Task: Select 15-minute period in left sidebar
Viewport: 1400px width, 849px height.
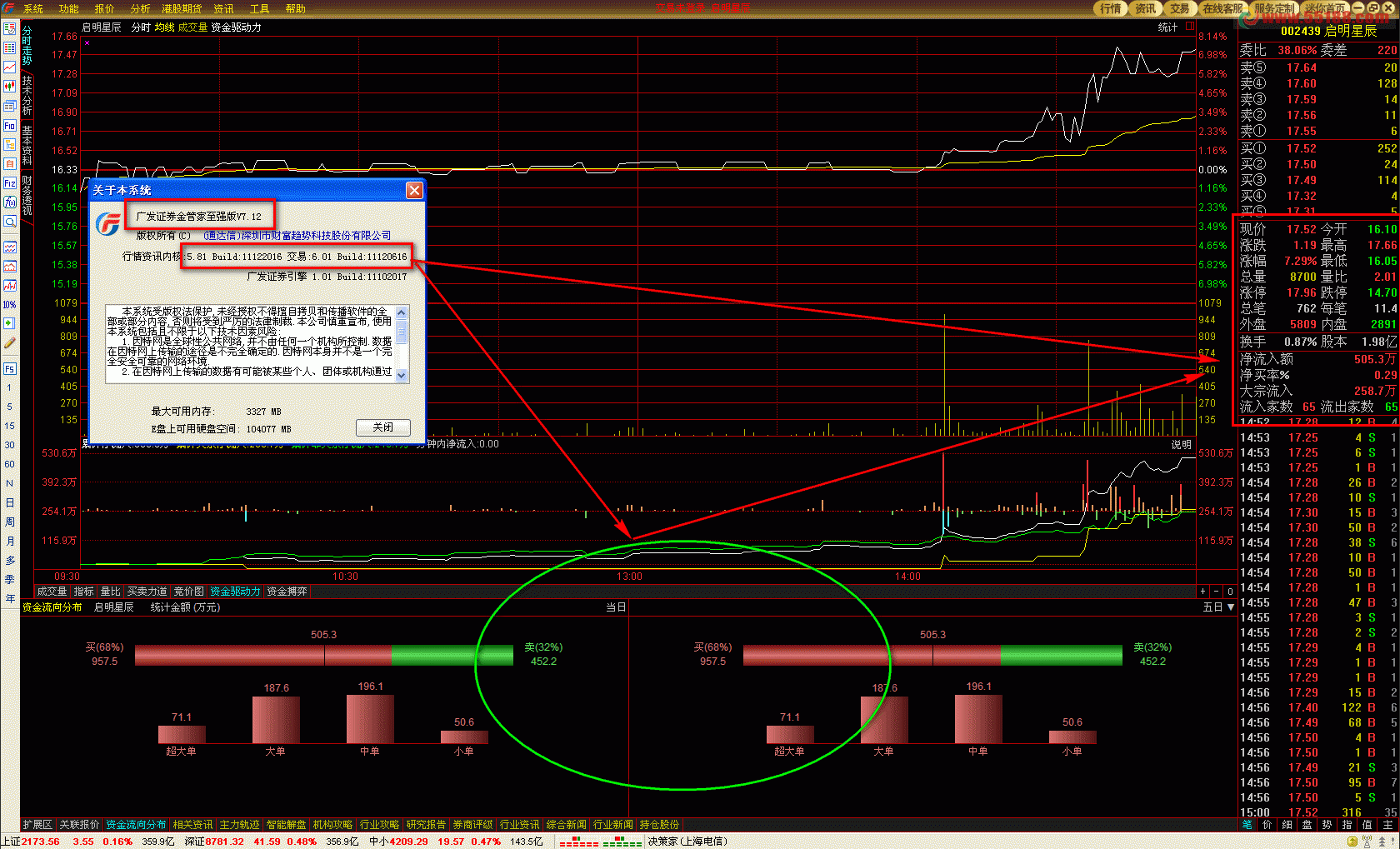Action: [9, 426]
